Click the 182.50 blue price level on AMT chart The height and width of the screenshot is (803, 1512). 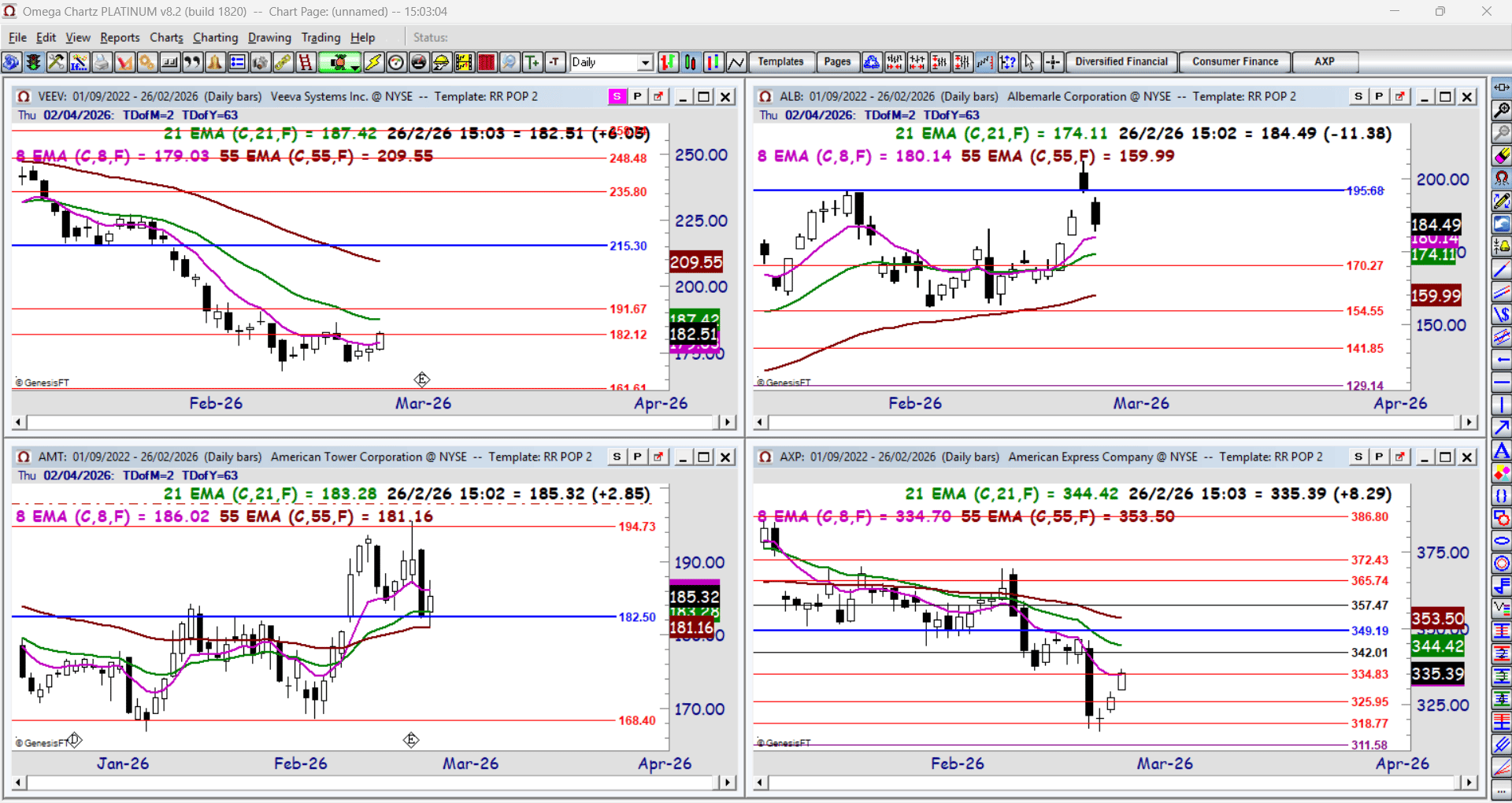[x=637, y=617]
